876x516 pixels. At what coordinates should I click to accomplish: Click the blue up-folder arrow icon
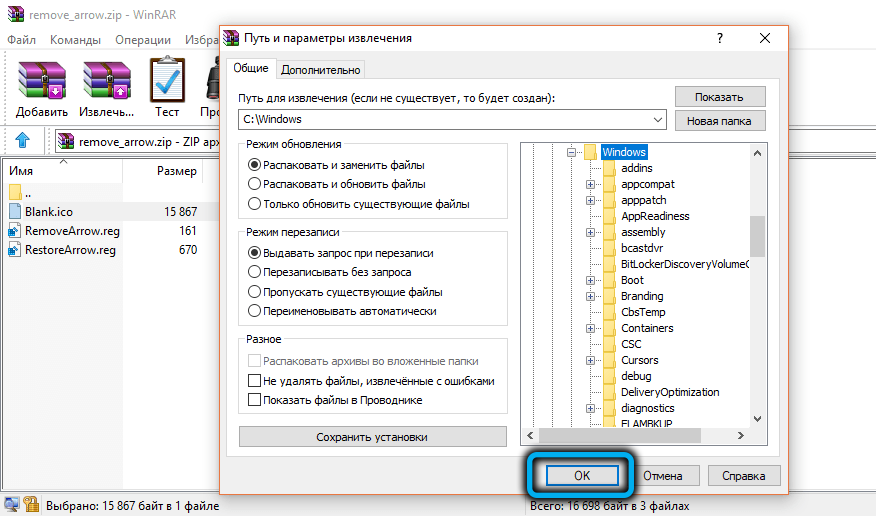[x=23, y=141]
